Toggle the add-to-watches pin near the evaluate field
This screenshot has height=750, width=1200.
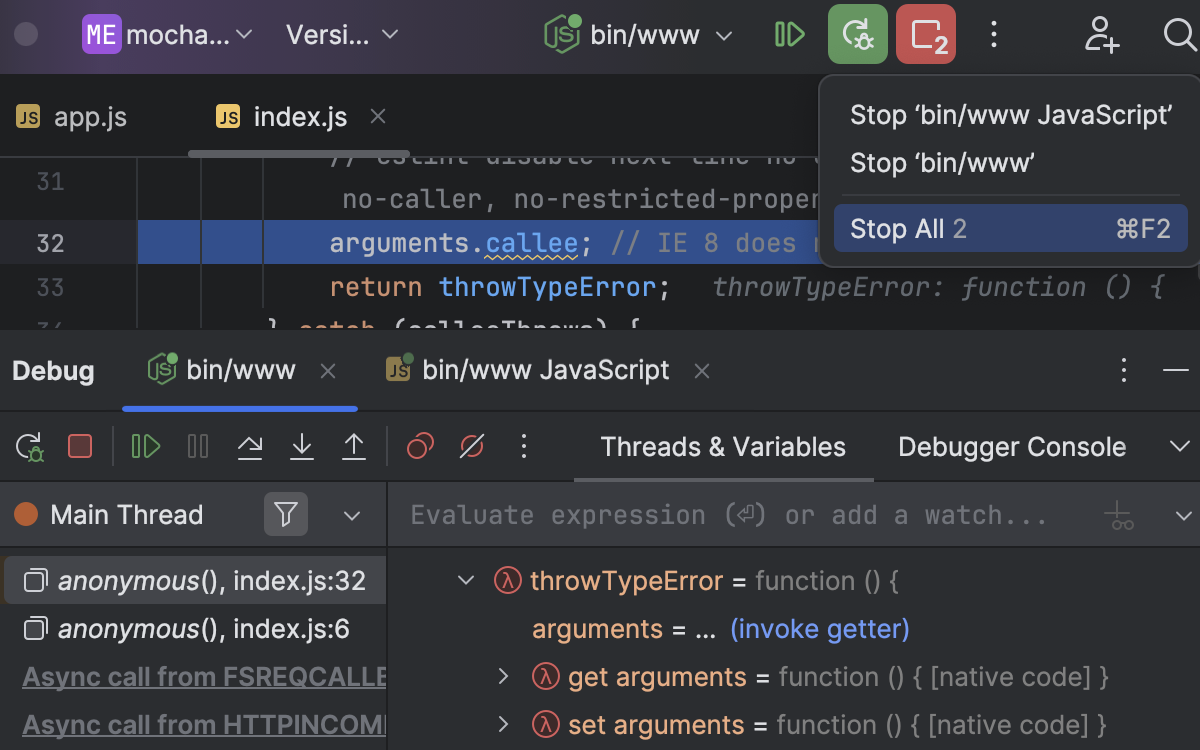coord(1117,514)
